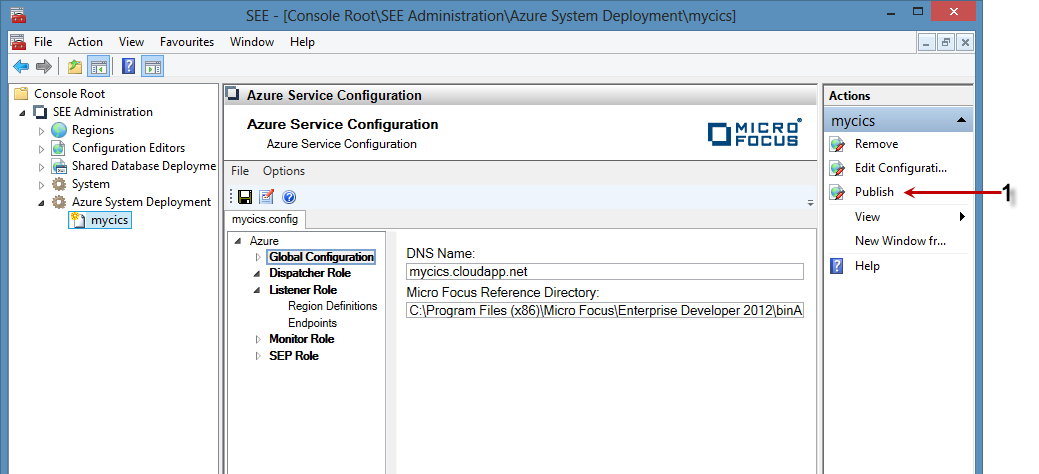The width and height of the screenshot is (1039, 474).
Task: Open the View menu in menu bar
Action: [131, 42]
